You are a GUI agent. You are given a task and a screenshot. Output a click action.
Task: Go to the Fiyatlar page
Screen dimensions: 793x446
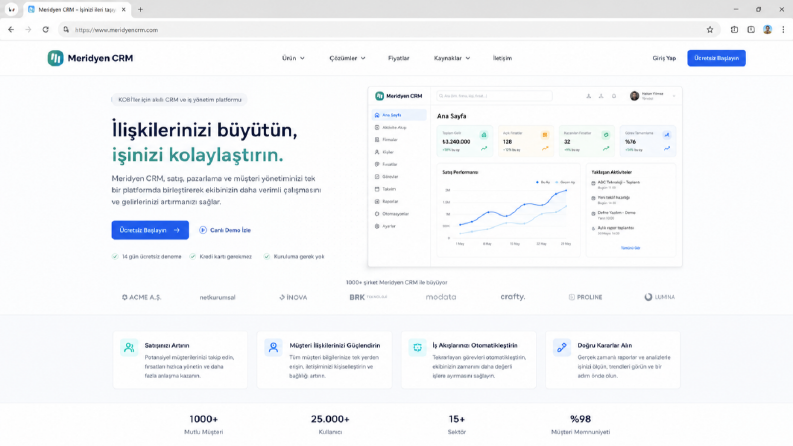399,58
